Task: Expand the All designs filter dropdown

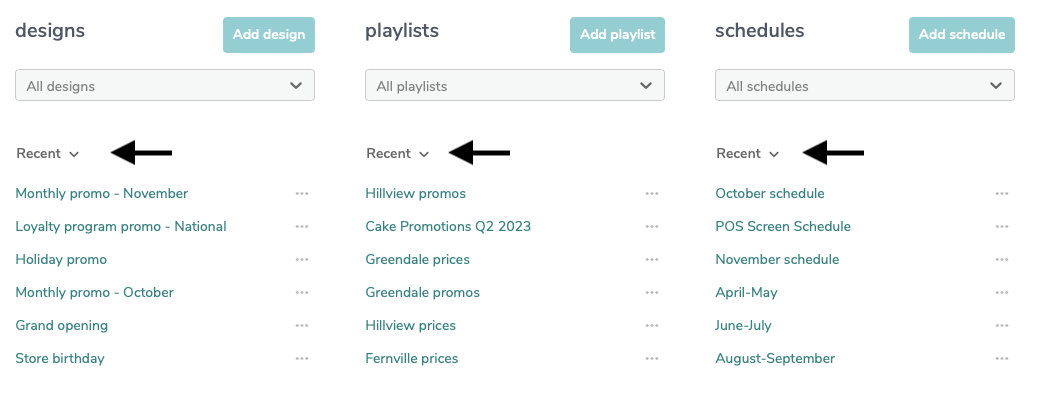Action: (x=164, y=86)
